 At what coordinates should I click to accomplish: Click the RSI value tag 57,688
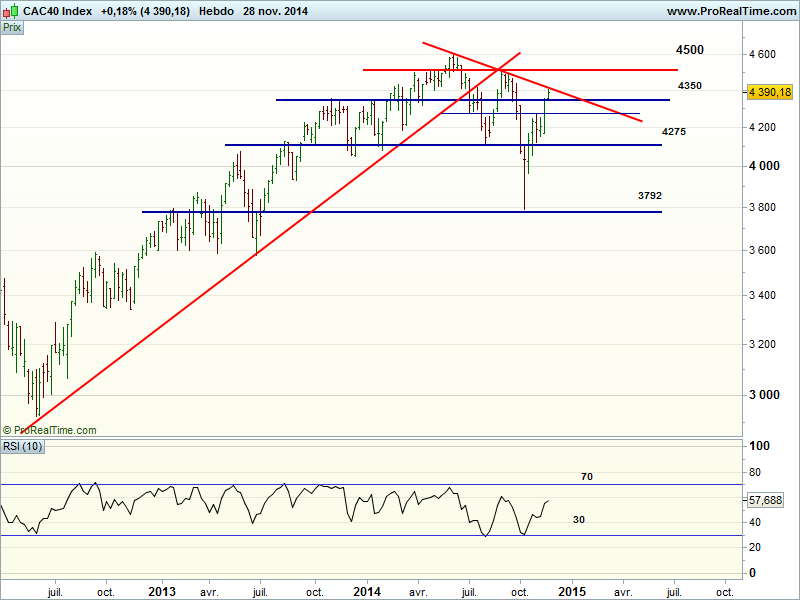click(x=766, y=499)
